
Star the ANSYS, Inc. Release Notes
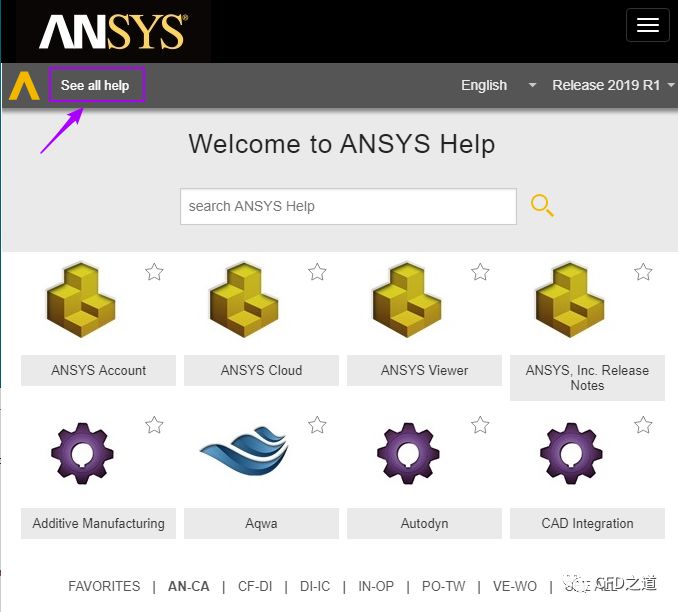[x=643, y=272]
